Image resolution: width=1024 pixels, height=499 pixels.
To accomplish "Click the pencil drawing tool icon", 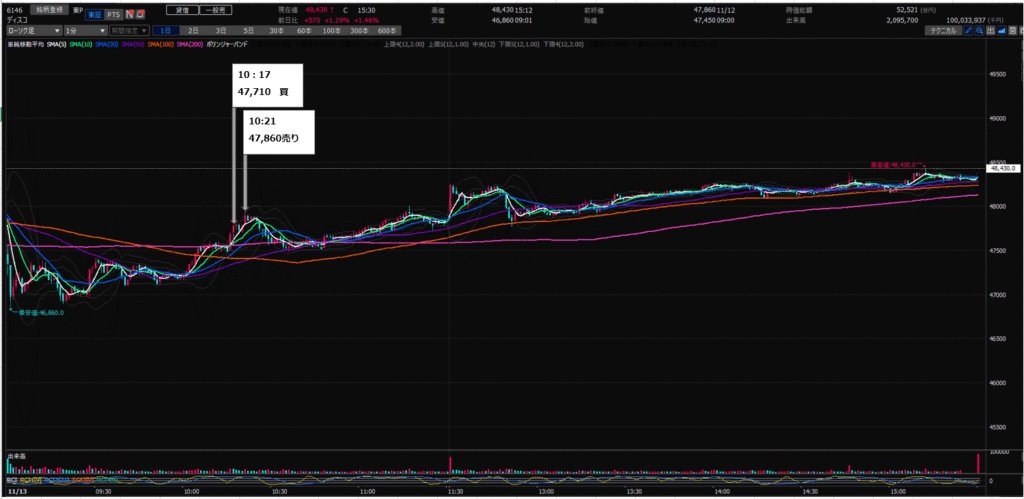I will click(x=968, y=31).
